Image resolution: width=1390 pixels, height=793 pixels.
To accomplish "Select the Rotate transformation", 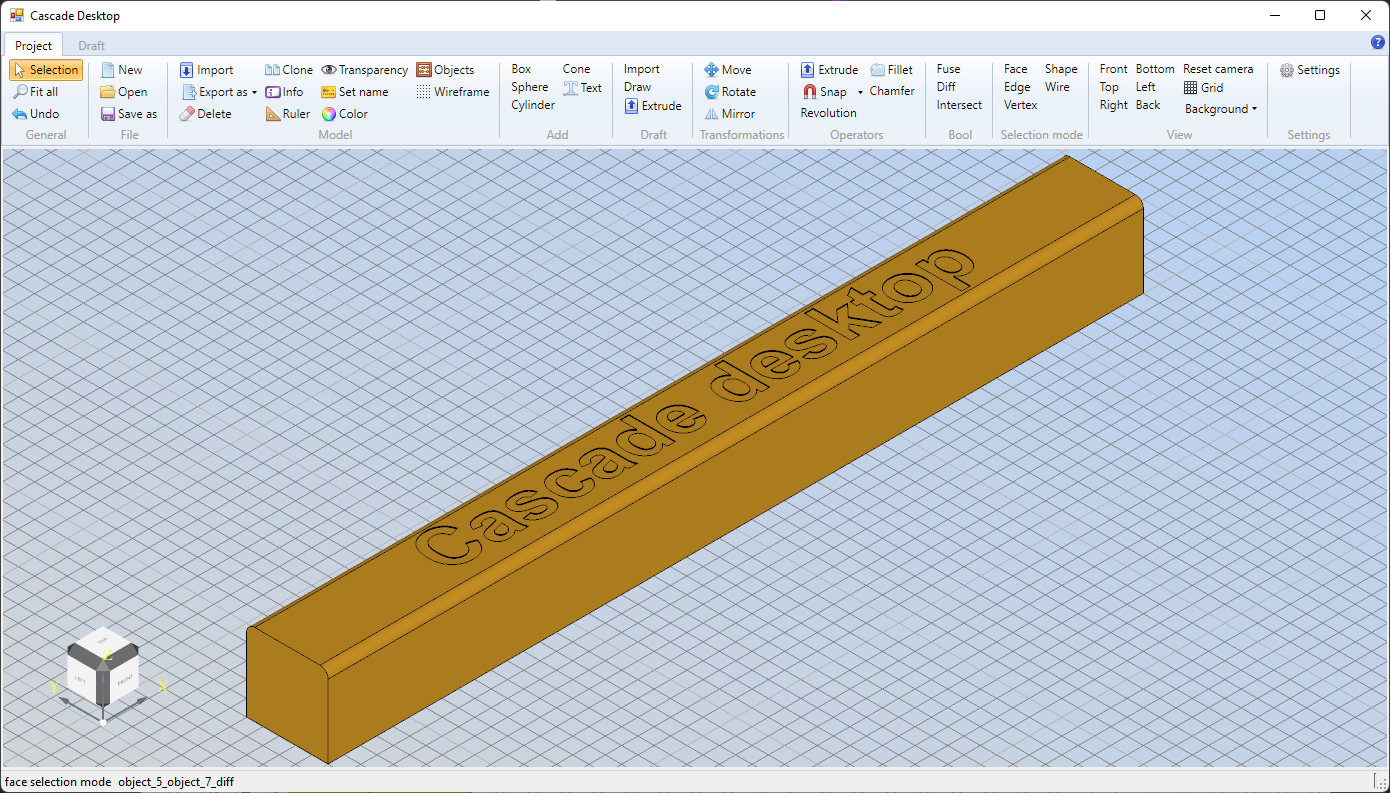I will pos(730,92).
